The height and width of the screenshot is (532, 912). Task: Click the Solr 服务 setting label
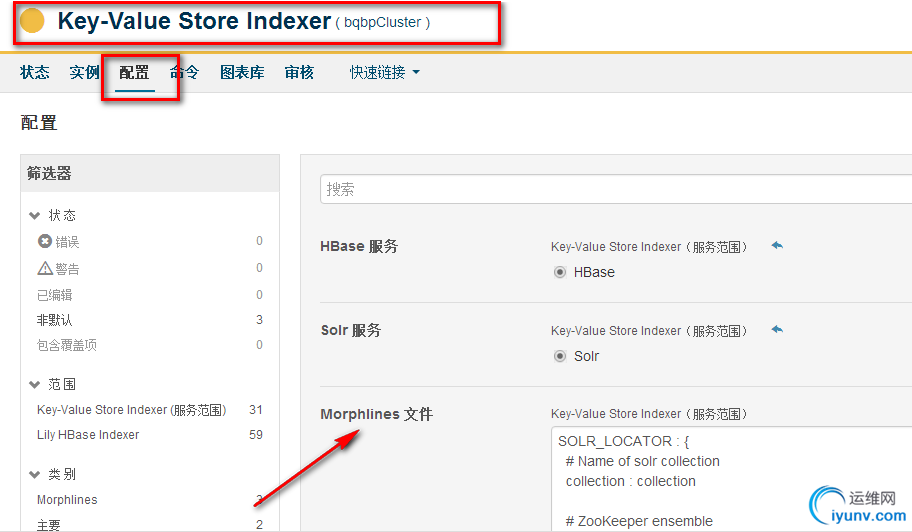351,330
